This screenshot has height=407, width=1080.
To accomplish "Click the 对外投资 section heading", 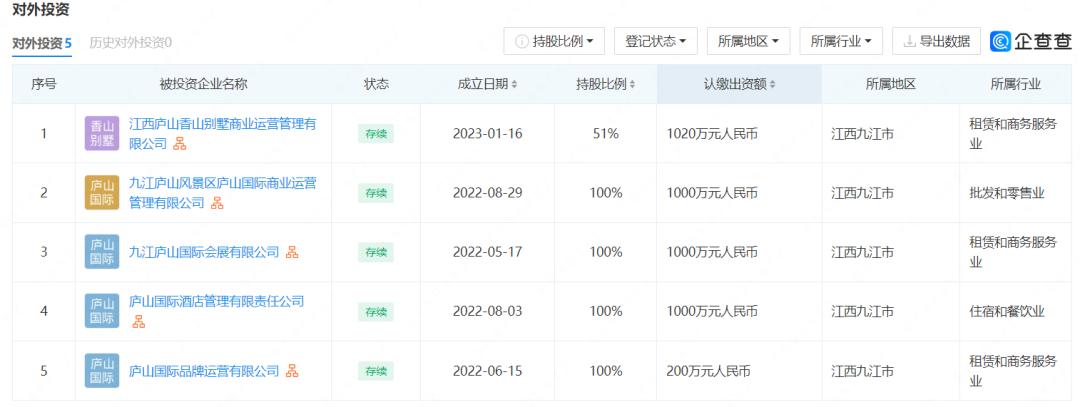I will point(41,10).
